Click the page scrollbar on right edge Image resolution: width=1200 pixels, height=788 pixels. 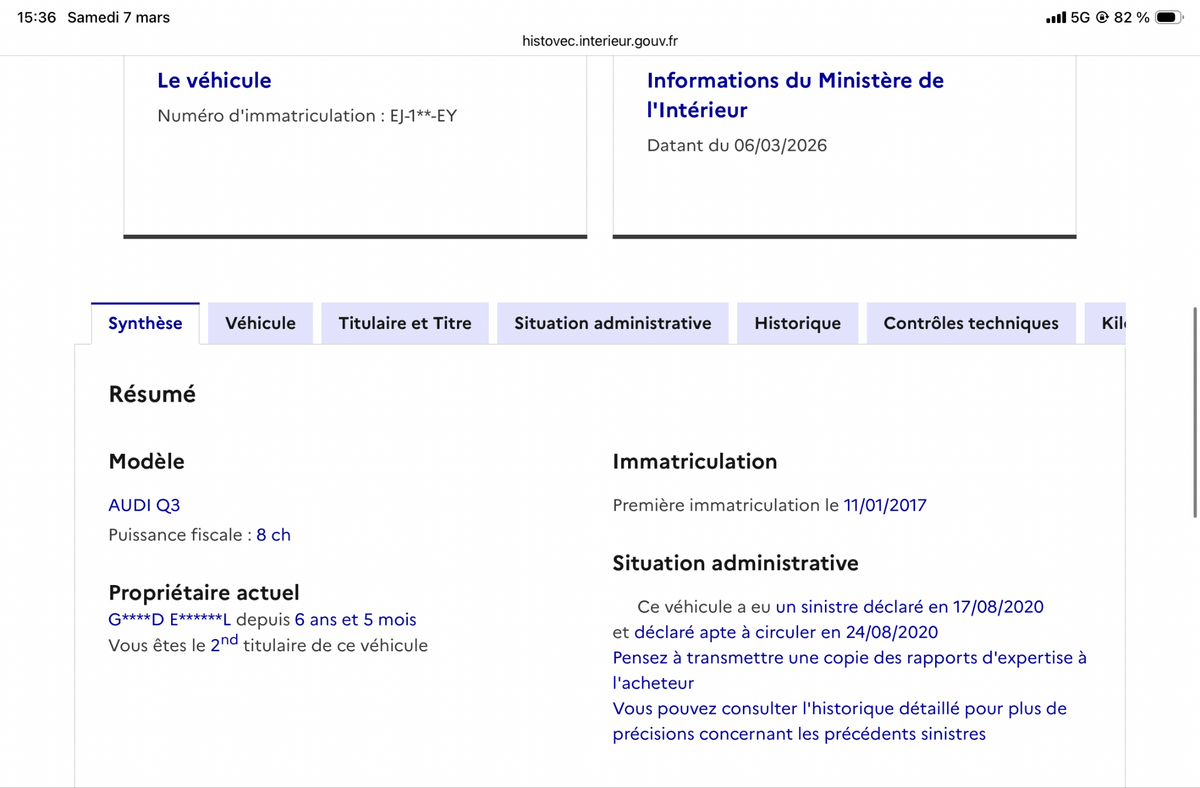tap(1195, 412)
